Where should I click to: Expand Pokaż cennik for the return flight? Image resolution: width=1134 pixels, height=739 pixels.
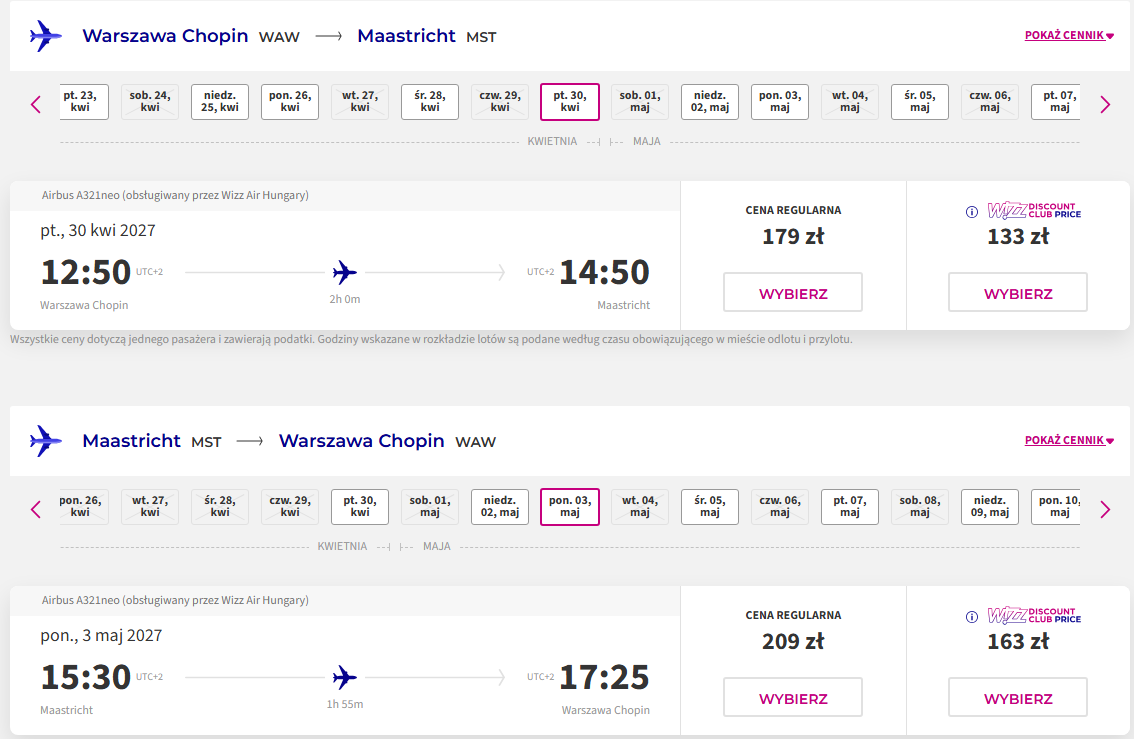tap(1069, 440)
